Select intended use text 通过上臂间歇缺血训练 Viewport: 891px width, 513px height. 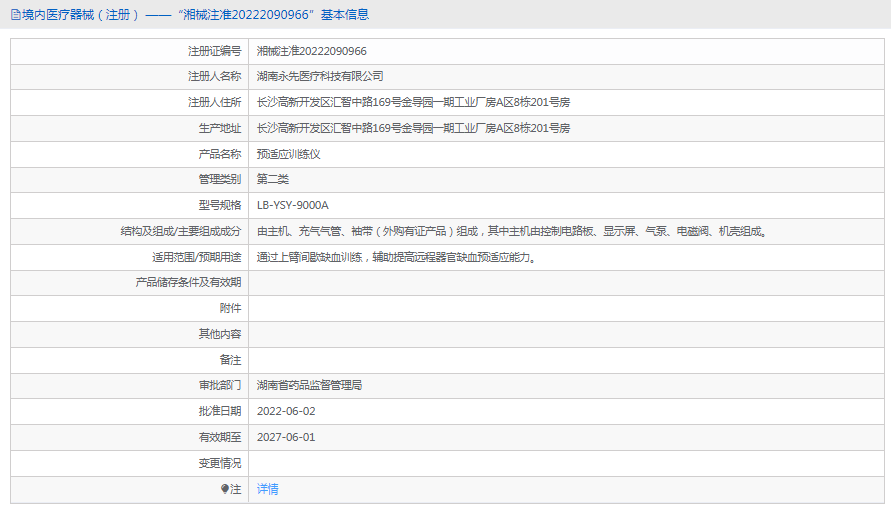[x=397, y=257]
